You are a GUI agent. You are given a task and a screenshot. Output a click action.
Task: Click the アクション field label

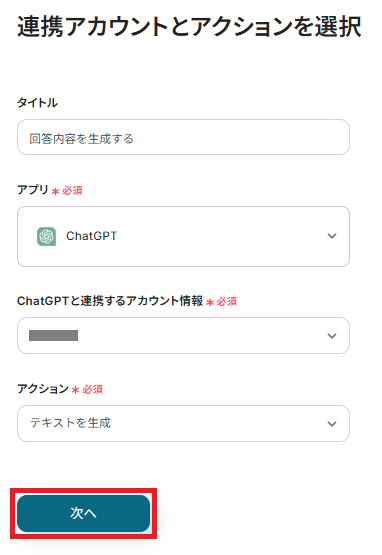[43, 389]
